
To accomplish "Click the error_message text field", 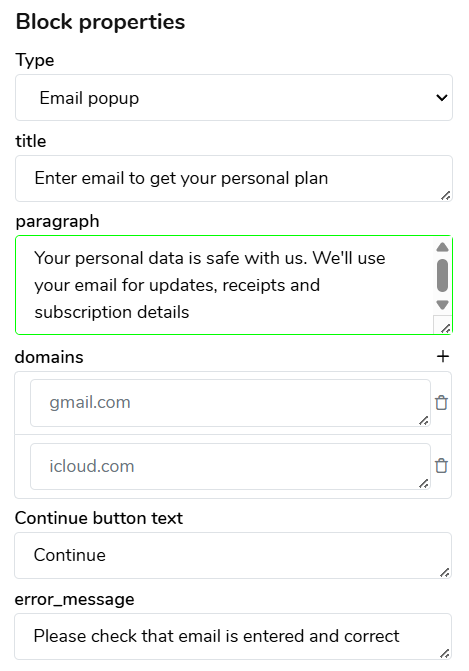I will click(x=233, y=636).
